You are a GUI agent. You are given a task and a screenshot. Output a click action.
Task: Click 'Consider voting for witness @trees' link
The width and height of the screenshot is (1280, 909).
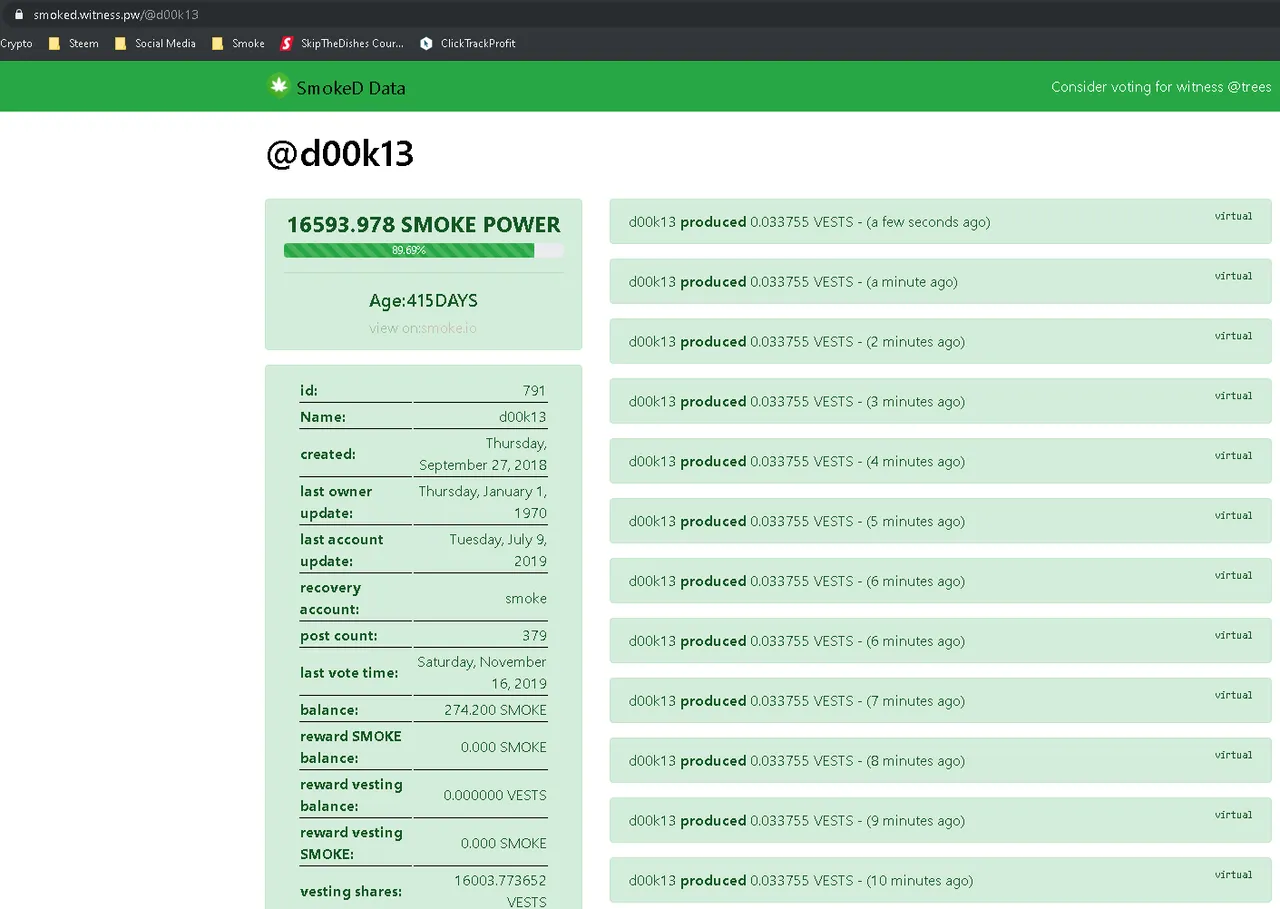1161,87
